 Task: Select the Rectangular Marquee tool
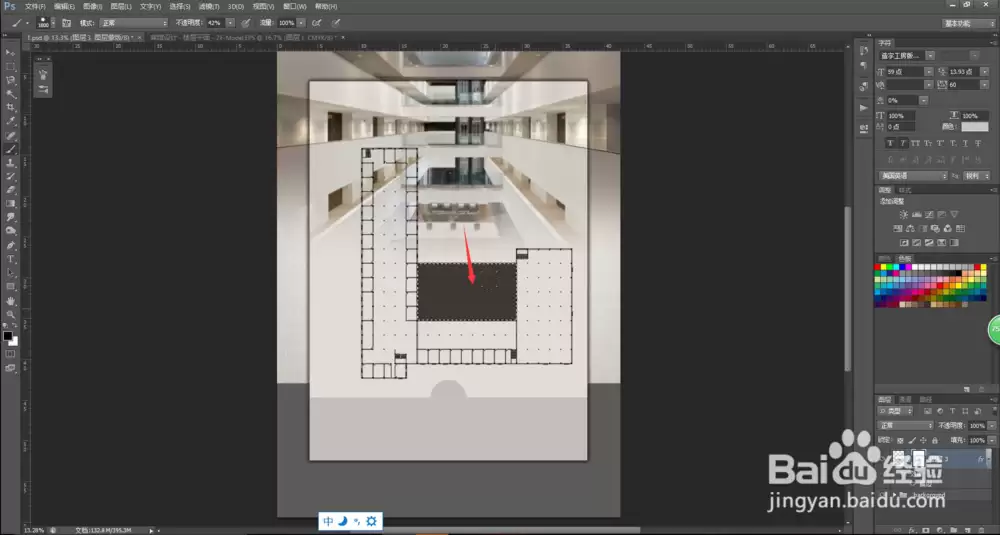[x=10, y=66]
